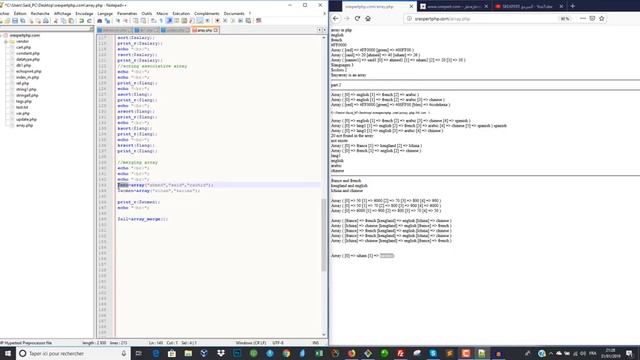Image resolution: width=640 pixels, height=360 pixels.
Task: Click the Undo arrow in Notepad++ toolbar
Action: click(81, 21)
